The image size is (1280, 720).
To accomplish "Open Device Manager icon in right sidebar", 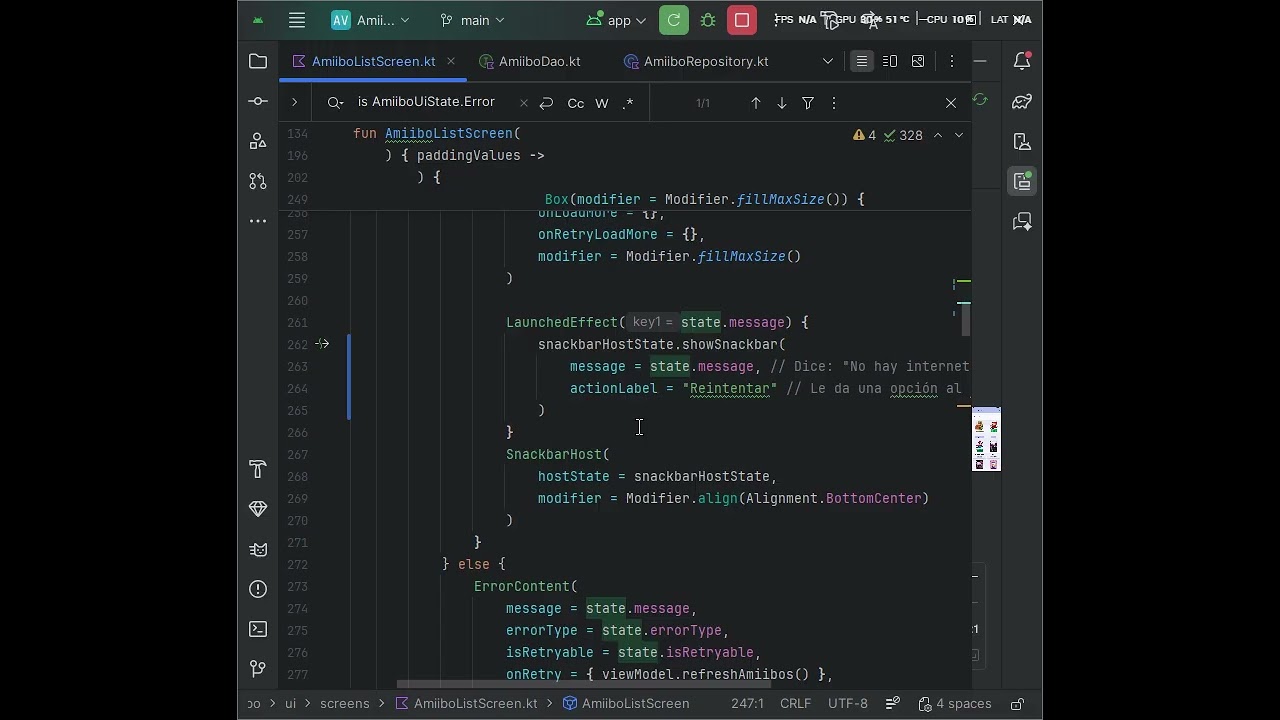I will coord(1022,141).
